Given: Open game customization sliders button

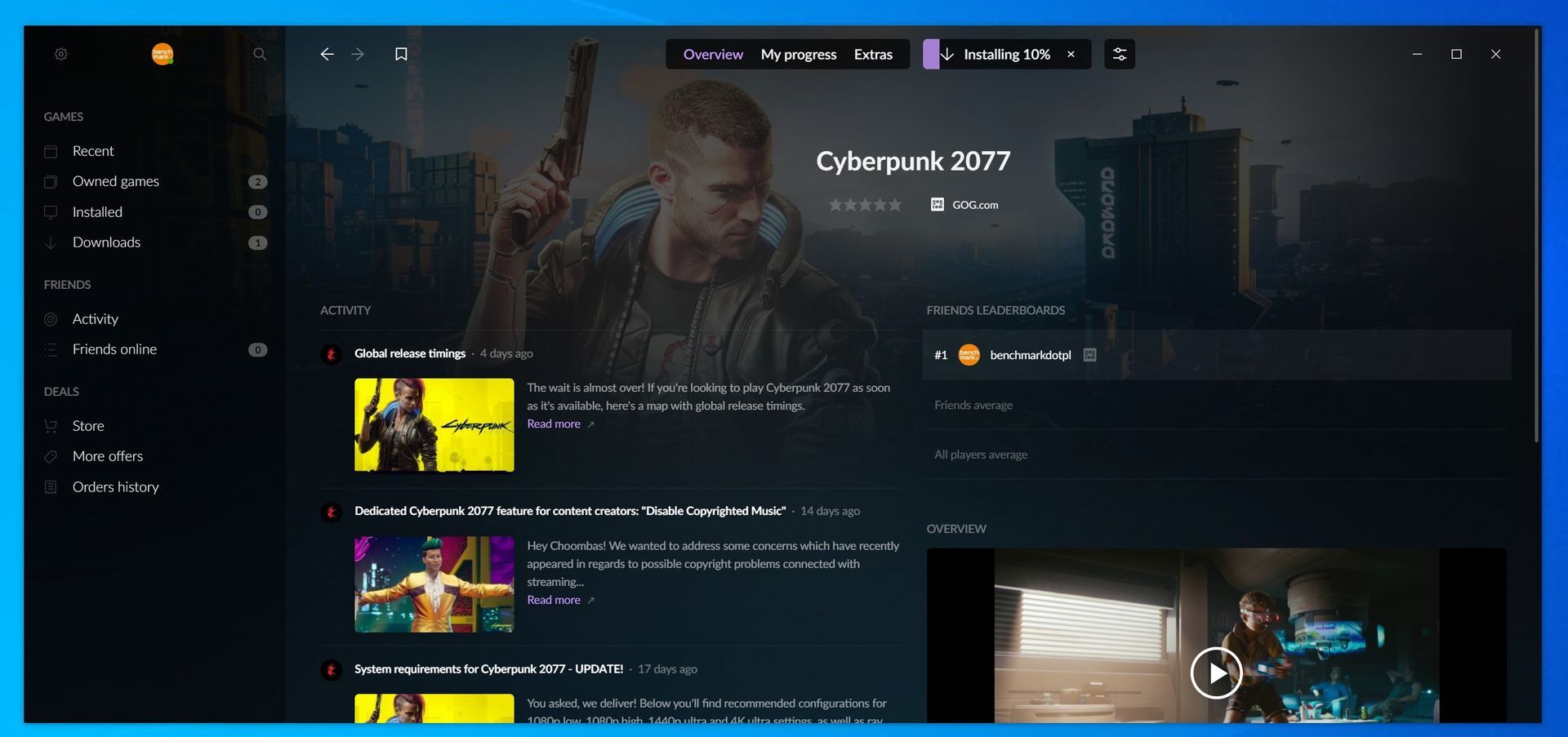Looking at the screenshot, I should click(1120, 54).
